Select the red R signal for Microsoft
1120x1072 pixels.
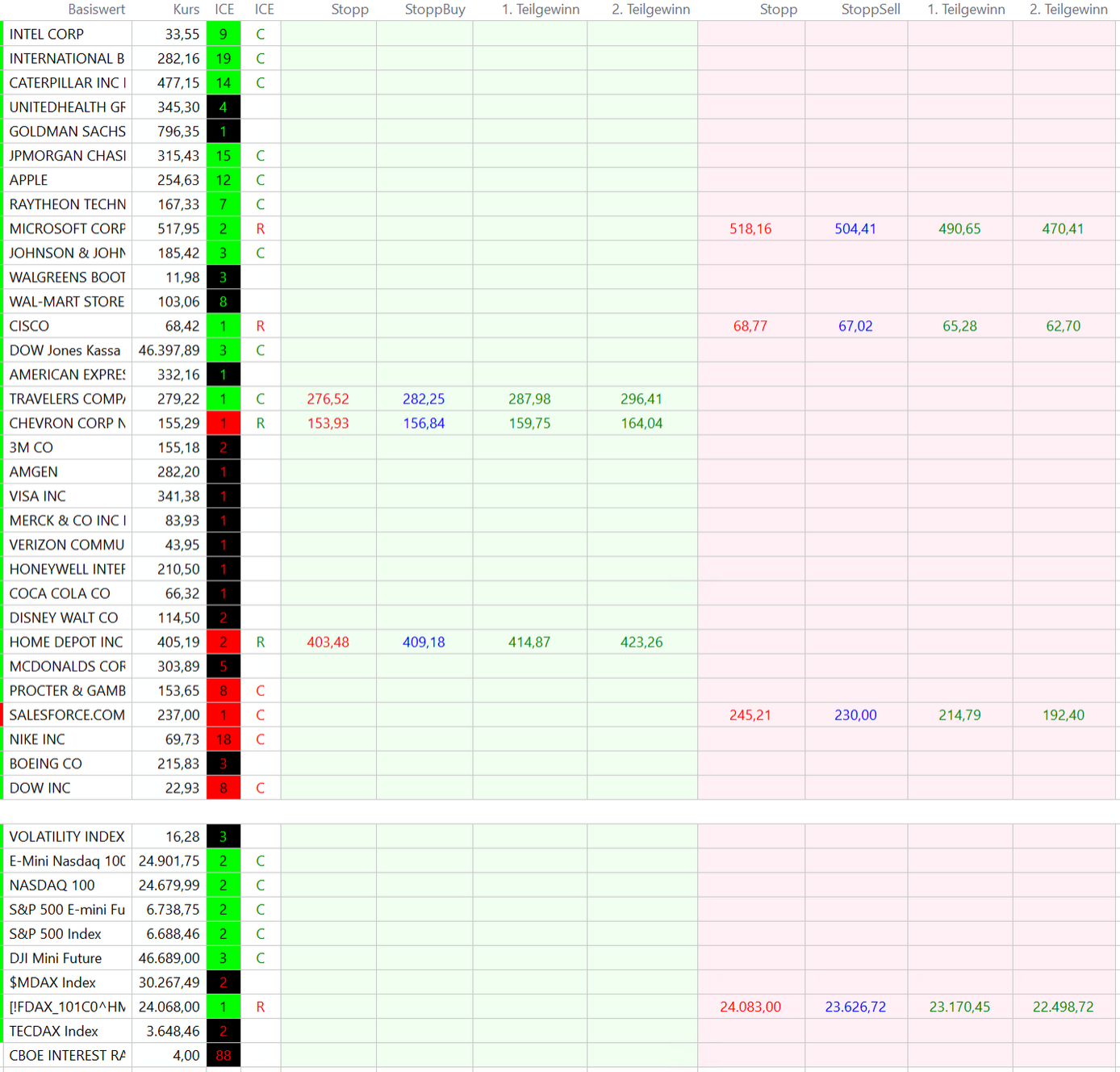coord(261,229)
